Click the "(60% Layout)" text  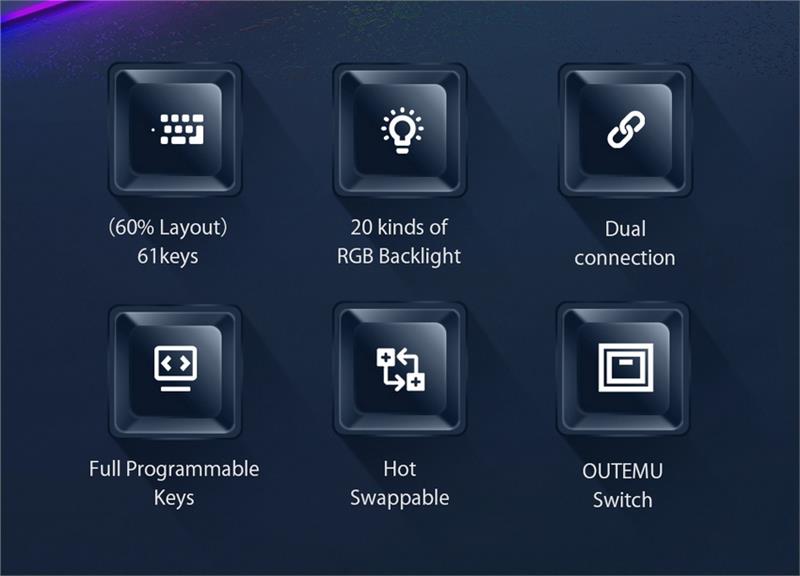168,228
